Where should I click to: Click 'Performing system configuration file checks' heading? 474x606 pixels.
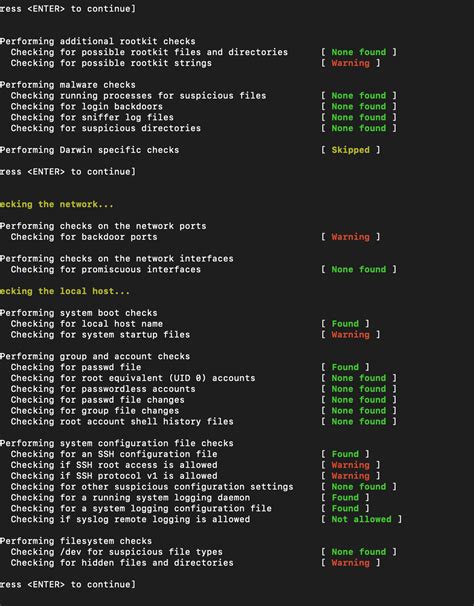pos(116,443)
